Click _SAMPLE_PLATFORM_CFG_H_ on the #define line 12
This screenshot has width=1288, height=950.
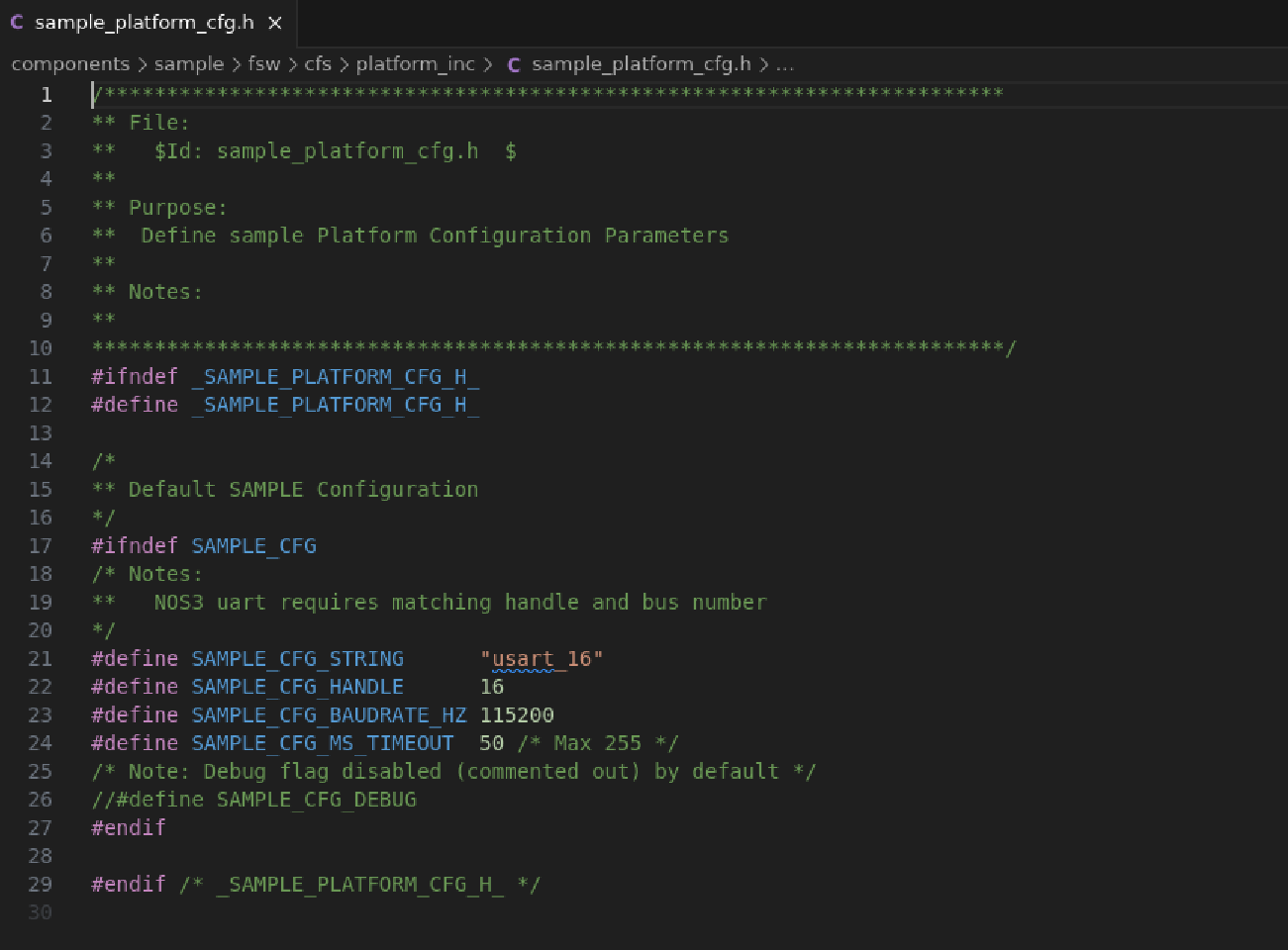pyautogui.click(x=336, y=405)
